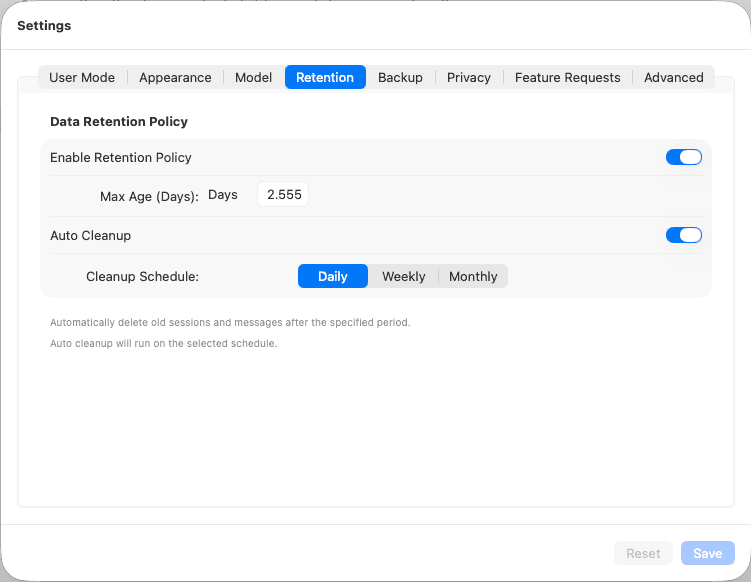751x582 pixels.
Task: Click the Max Age (Days) label
Action: click(149, 196)
